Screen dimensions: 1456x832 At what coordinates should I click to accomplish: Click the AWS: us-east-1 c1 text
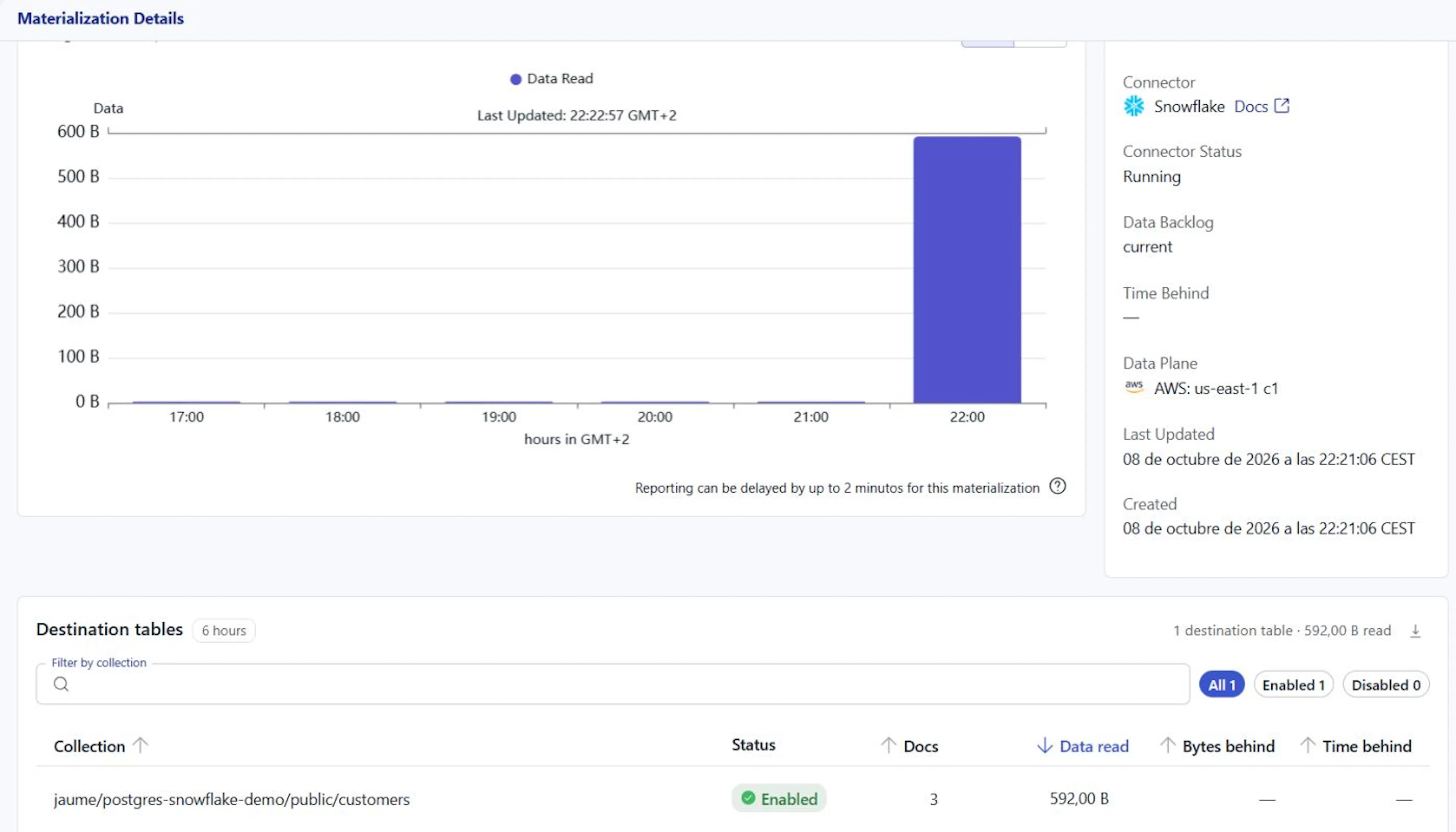click(1216, 389)
